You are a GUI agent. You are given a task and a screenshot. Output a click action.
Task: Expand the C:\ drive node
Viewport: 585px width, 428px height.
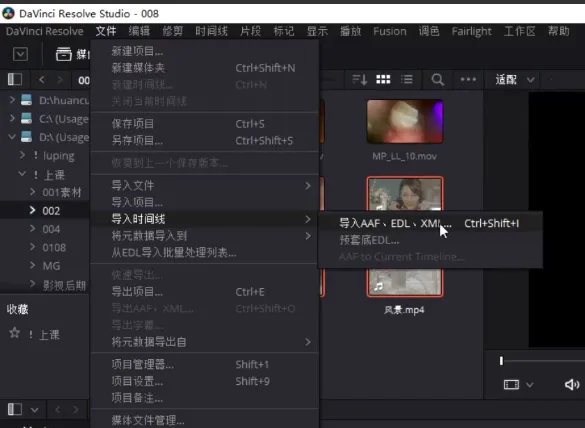(x=12, y=118)
